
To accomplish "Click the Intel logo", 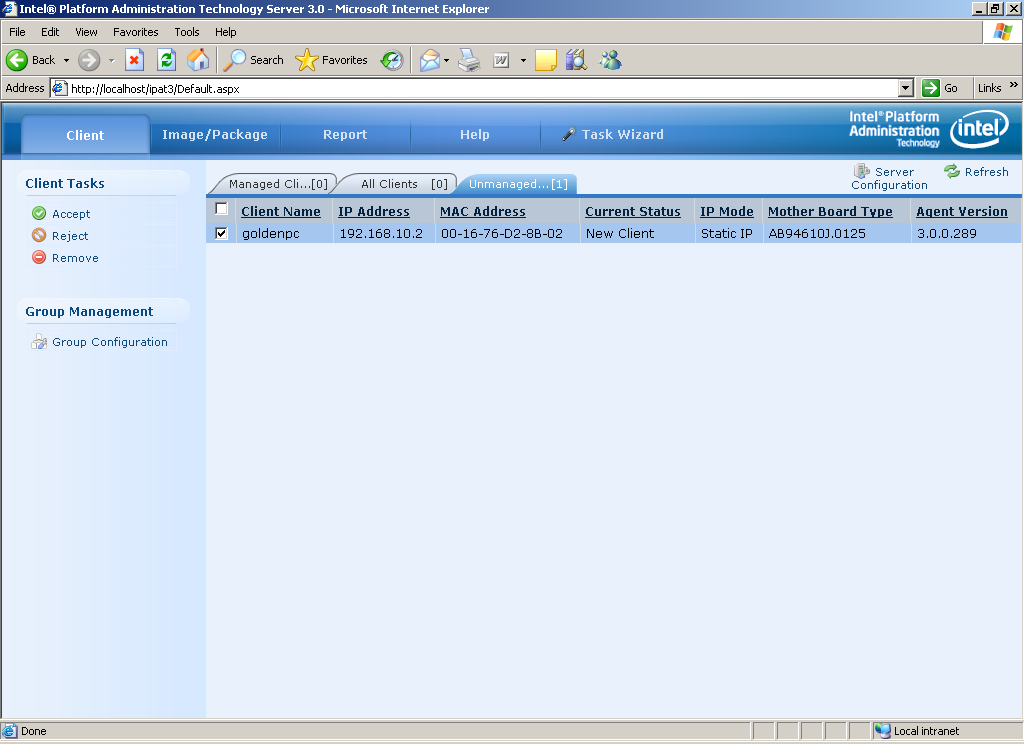I will point(979,129).
